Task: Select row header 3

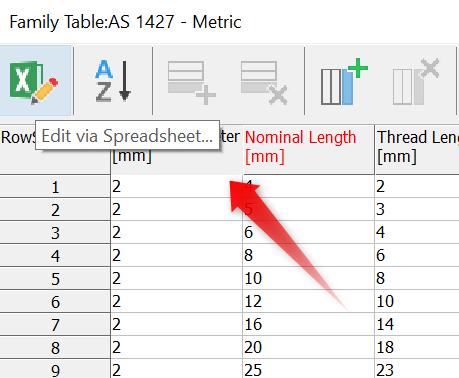Action: (55, 233)
